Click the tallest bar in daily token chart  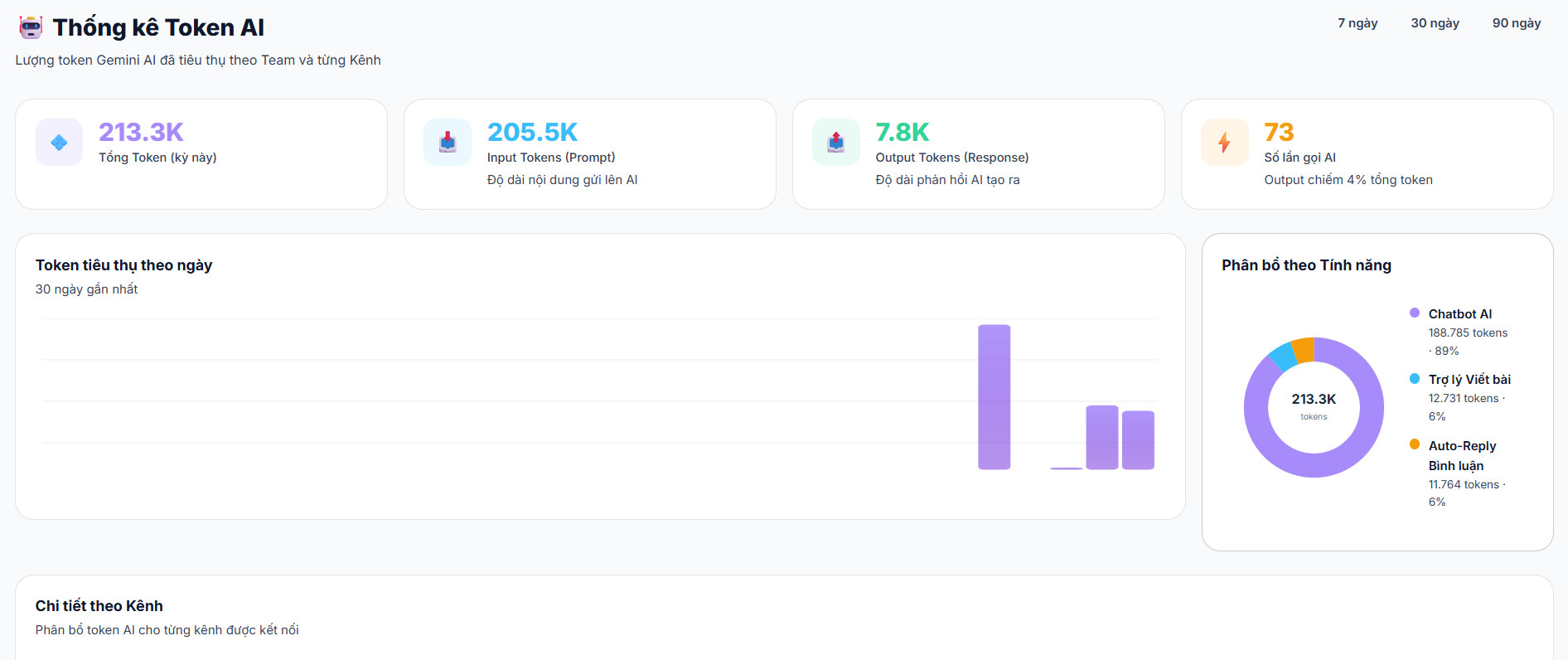995,397
